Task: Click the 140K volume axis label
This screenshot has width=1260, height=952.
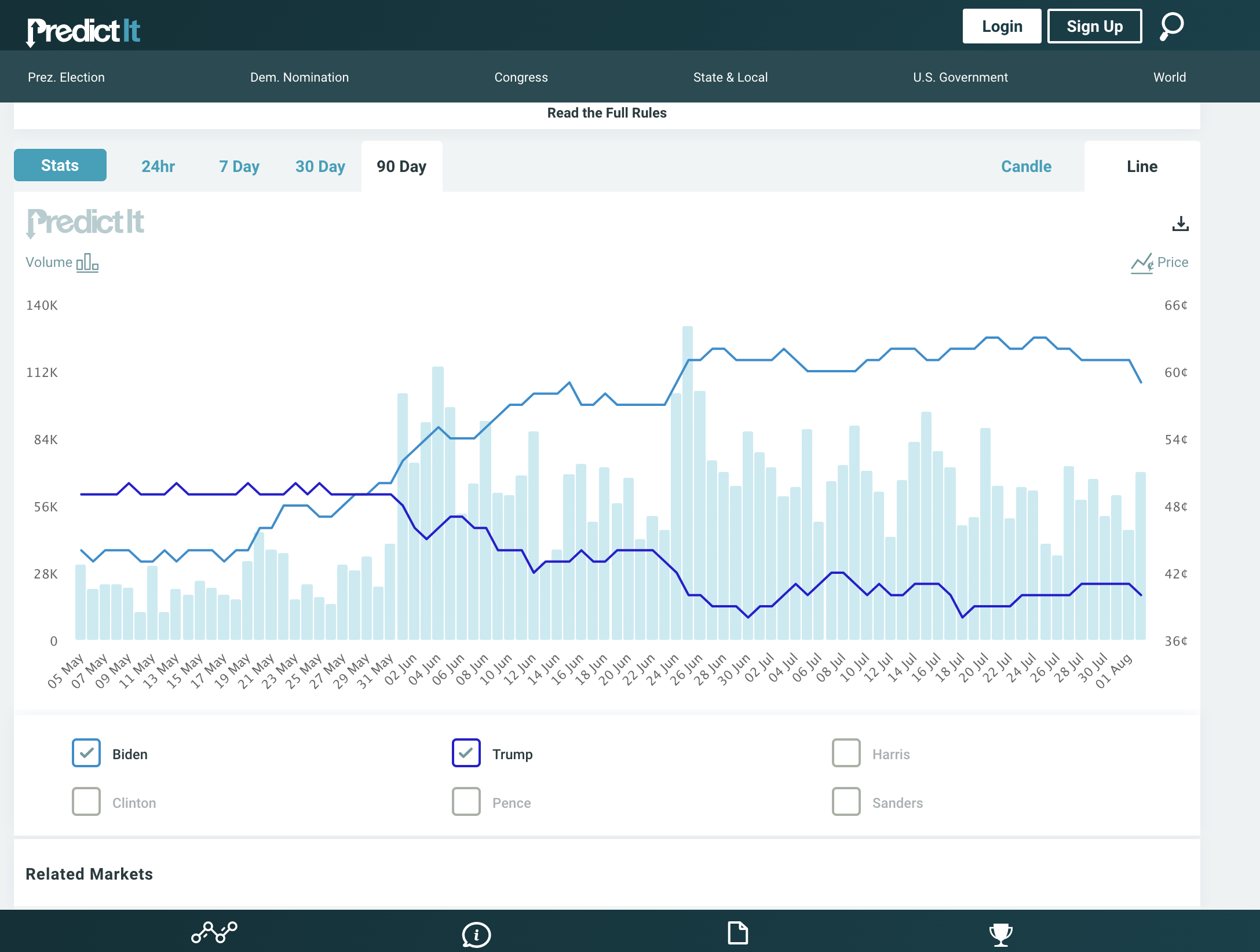Action: pyautogui.click(x=42, y=305)
